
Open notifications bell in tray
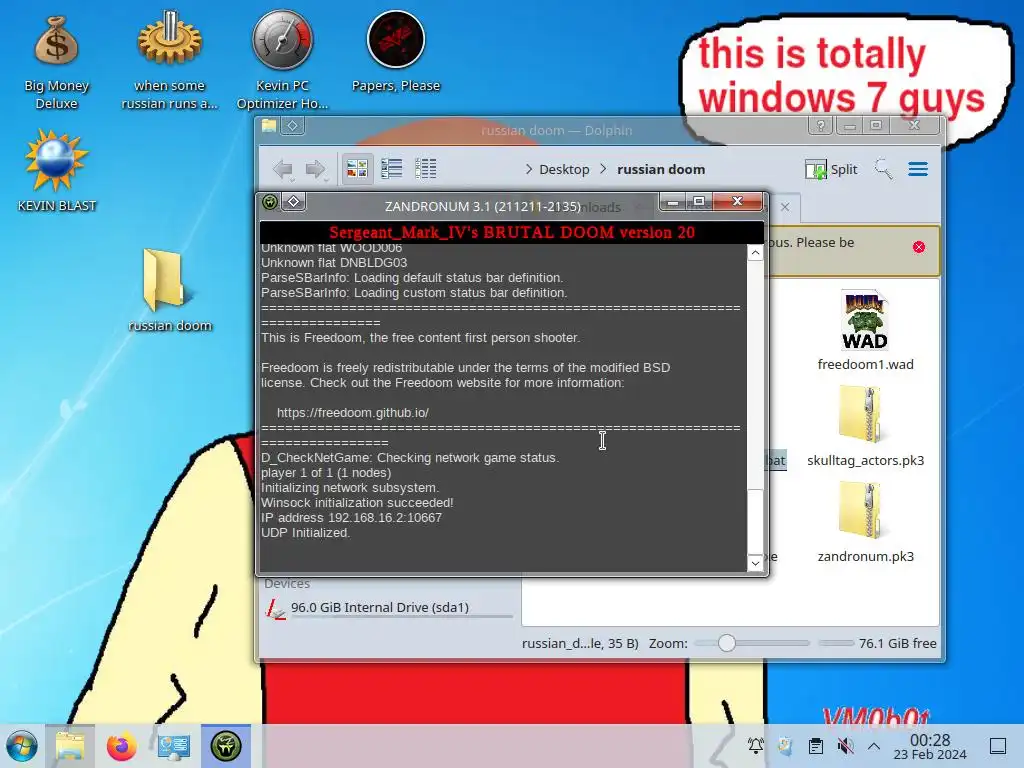756,746
